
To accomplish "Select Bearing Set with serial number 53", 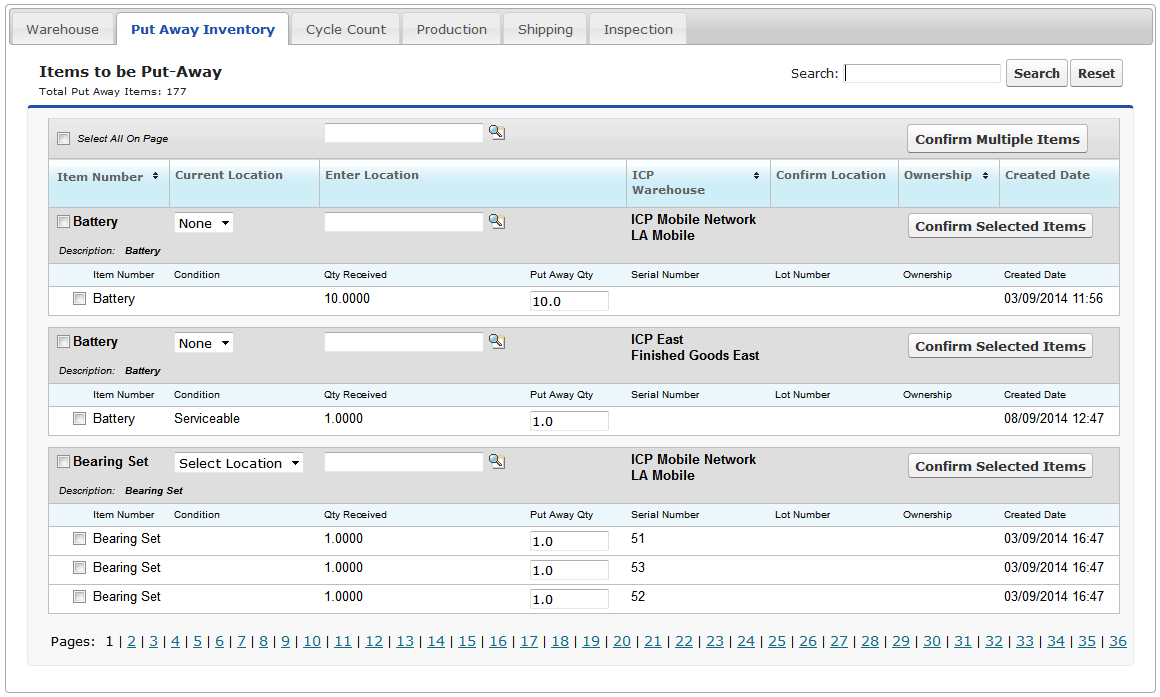I will coord(80,568).
